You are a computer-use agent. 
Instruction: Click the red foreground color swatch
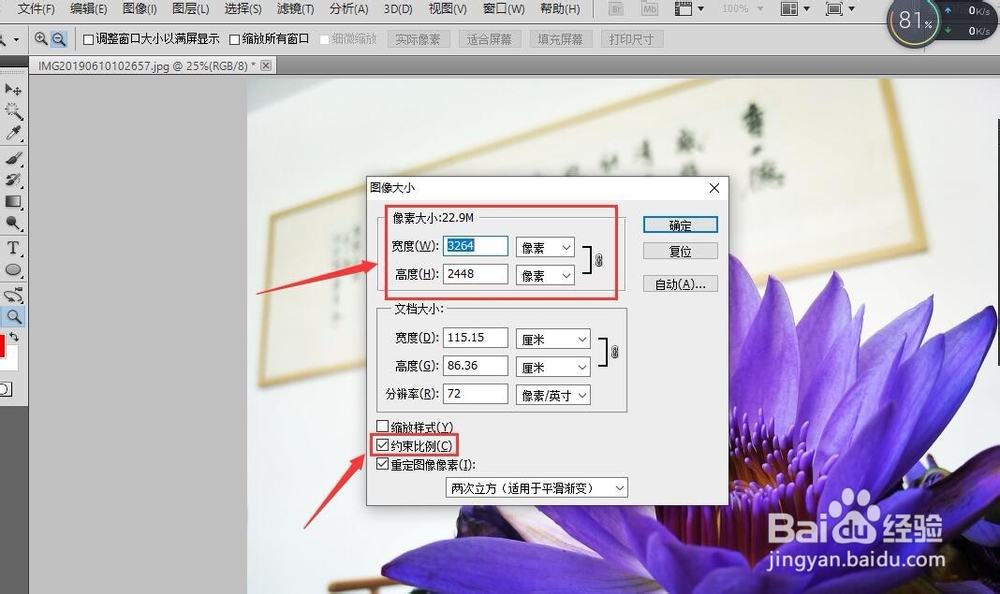(x=2, y=346)
